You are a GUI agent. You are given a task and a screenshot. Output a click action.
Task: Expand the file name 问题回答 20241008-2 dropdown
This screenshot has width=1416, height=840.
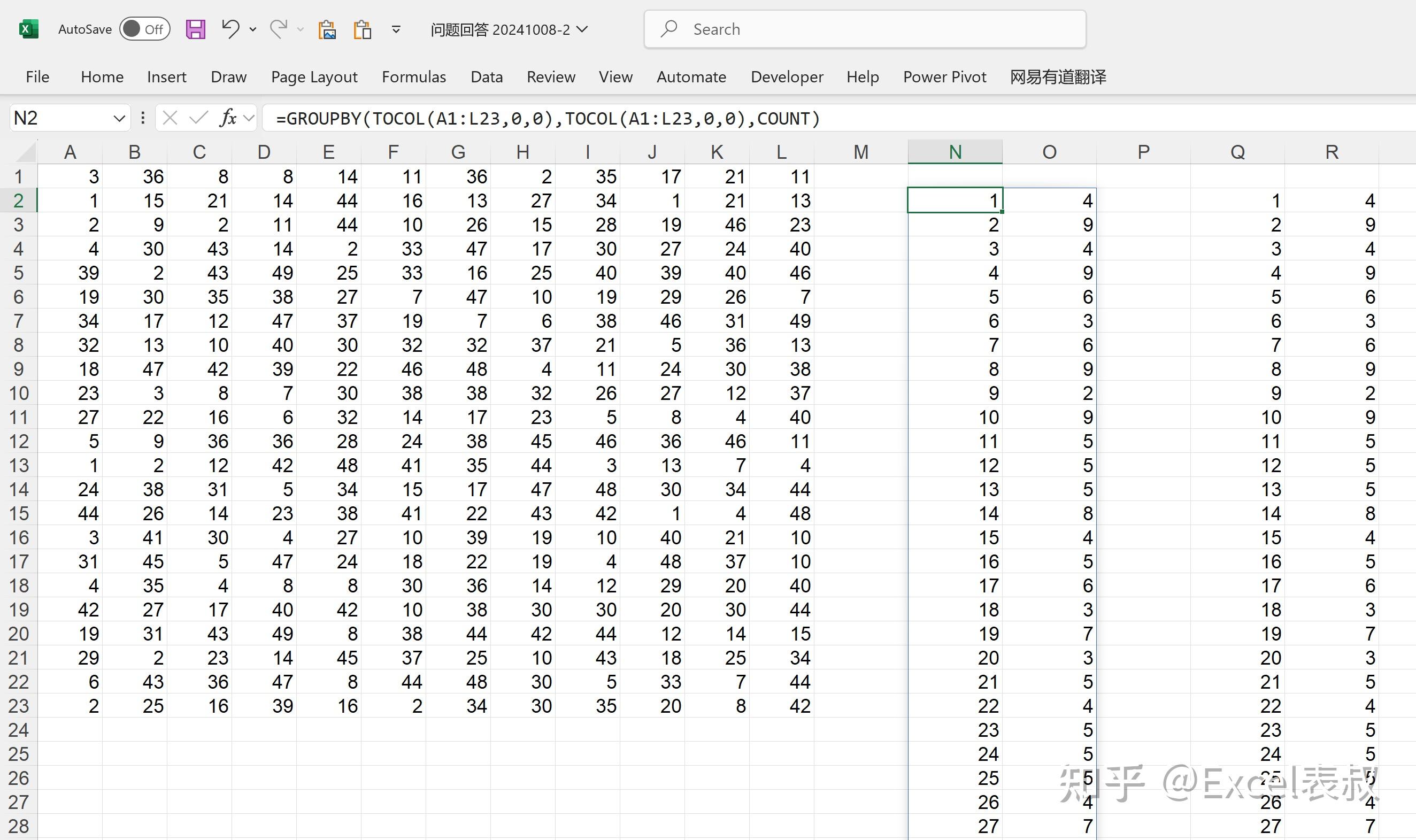pos(582,29)
